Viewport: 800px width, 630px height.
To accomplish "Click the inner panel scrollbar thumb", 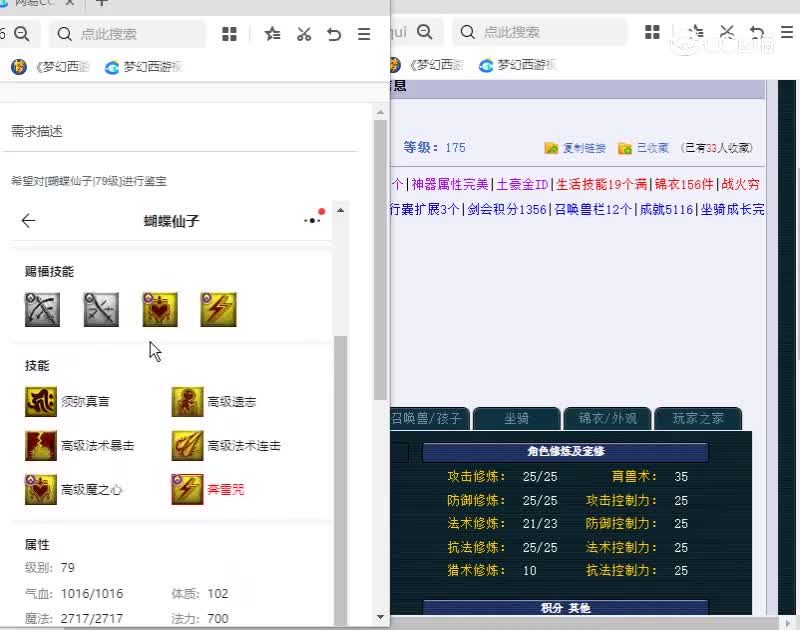I will click(x=340, y=480).
